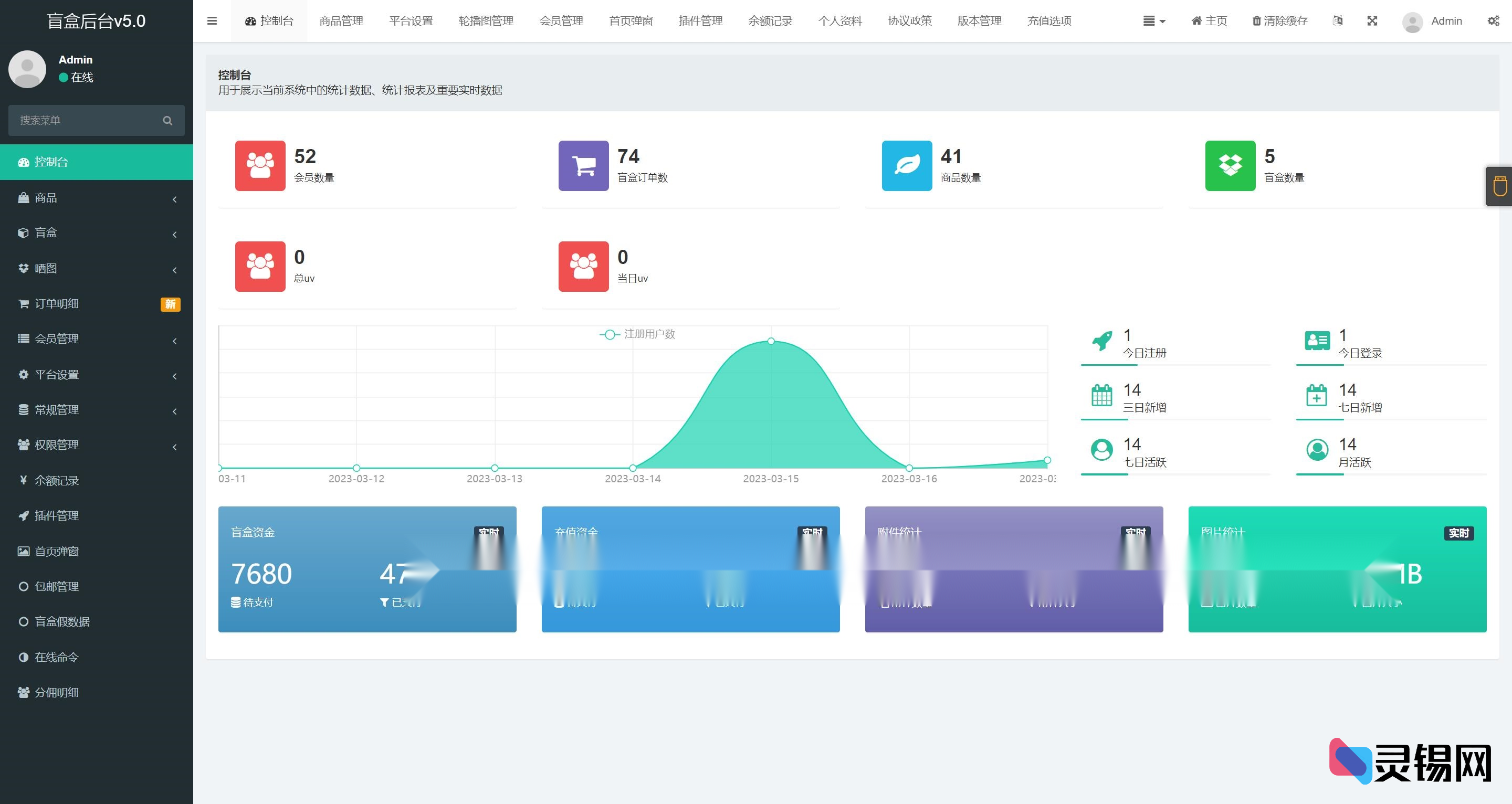The width and height of the screenshot is (1512, 804).
Task: Open the list dropdown in top bar
Action: (x=1154, y=21)
